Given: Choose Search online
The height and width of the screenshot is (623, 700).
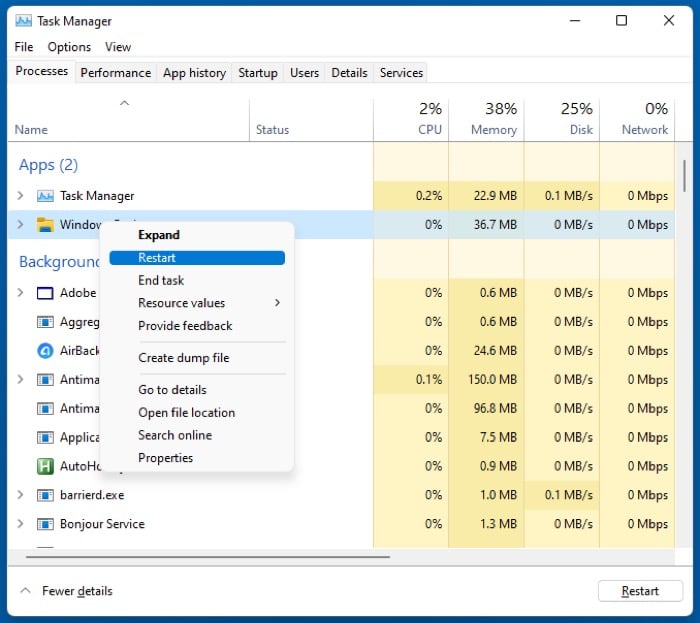Looking at the screenshot, I should [x=197, y=436].
